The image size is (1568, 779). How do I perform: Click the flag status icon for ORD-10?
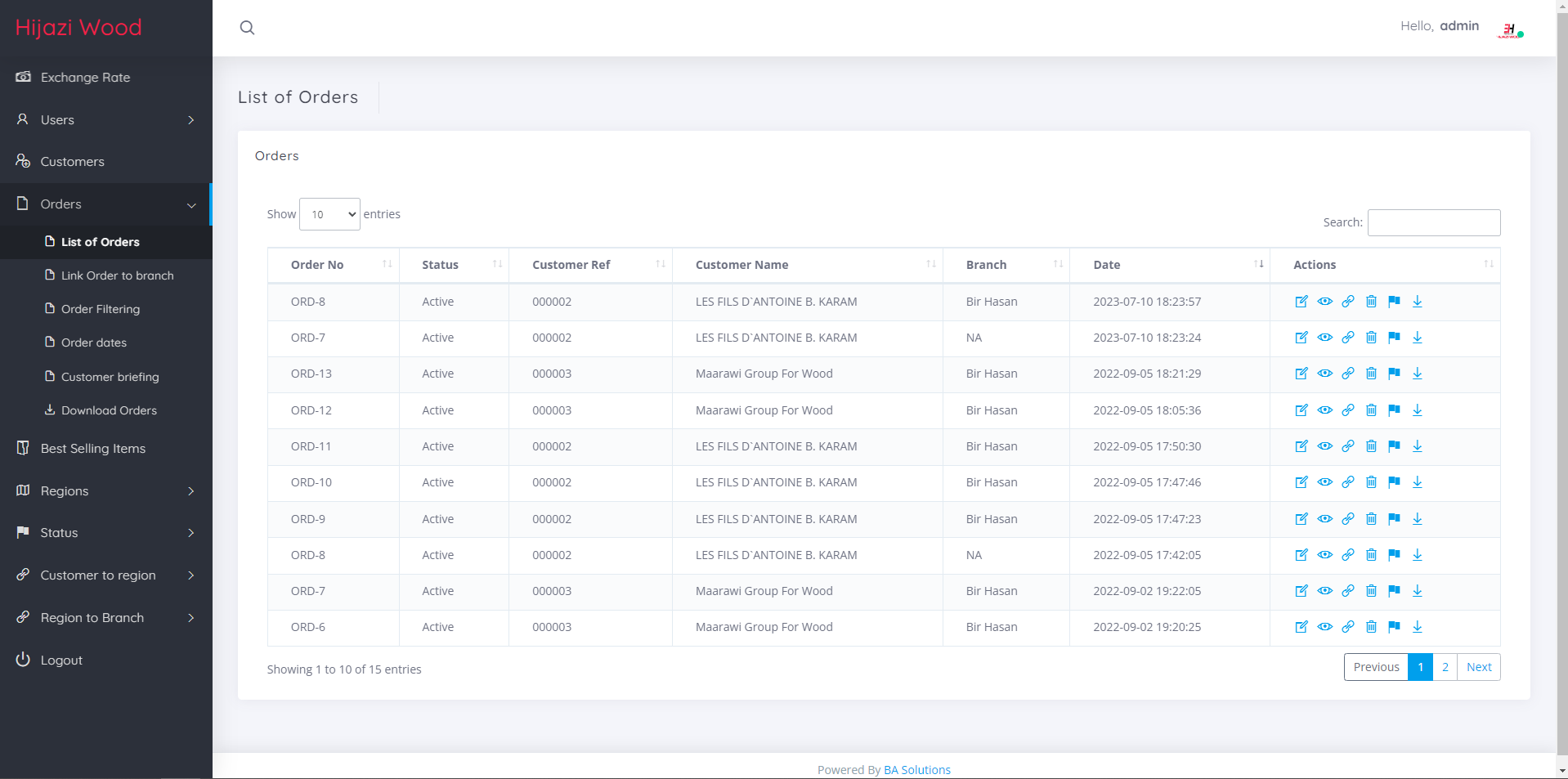(x=1394, y=482)
